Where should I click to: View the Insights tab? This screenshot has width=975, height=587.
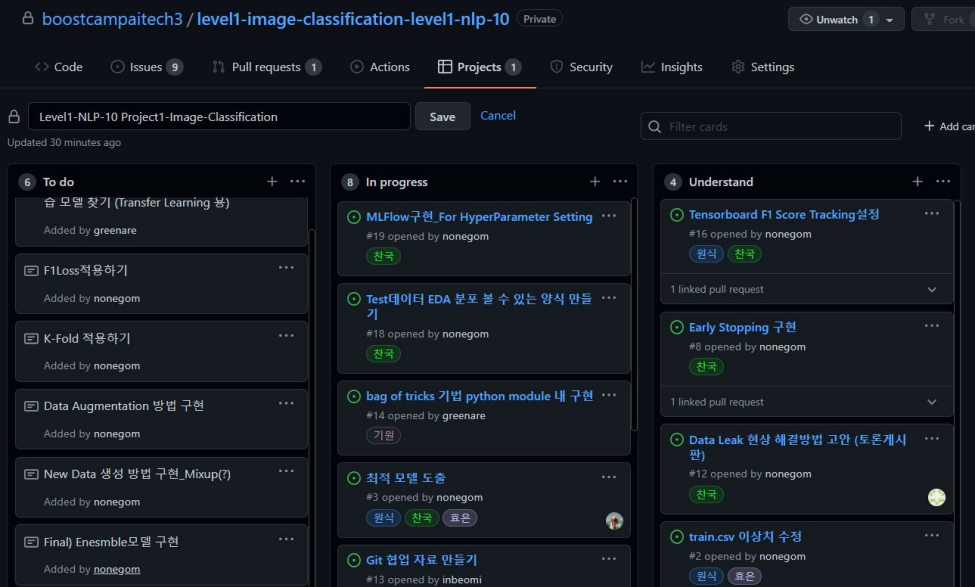[x=672, y=67]
